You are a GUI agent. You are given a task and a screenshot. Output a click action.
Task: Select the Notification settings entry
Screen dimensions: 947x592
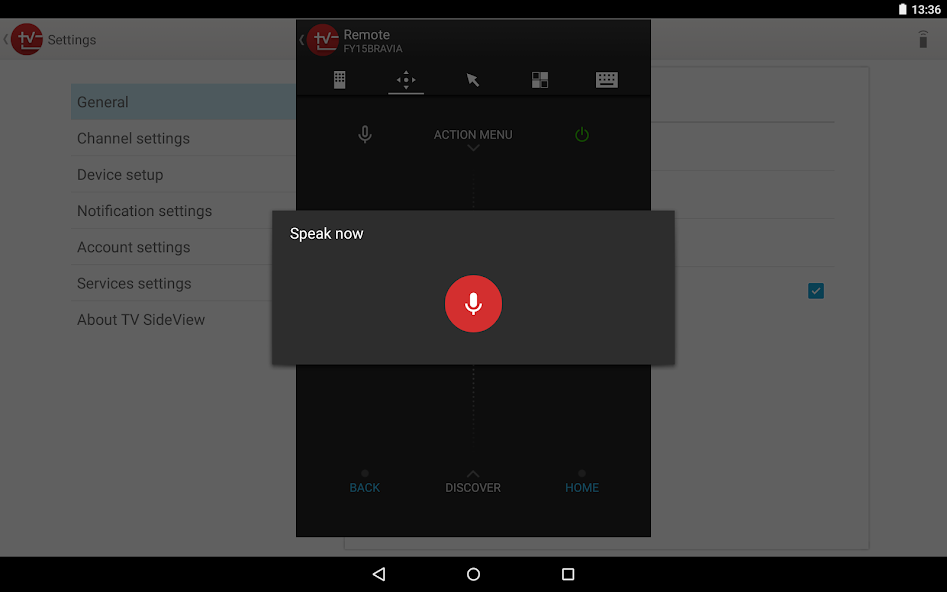(144, 211)
